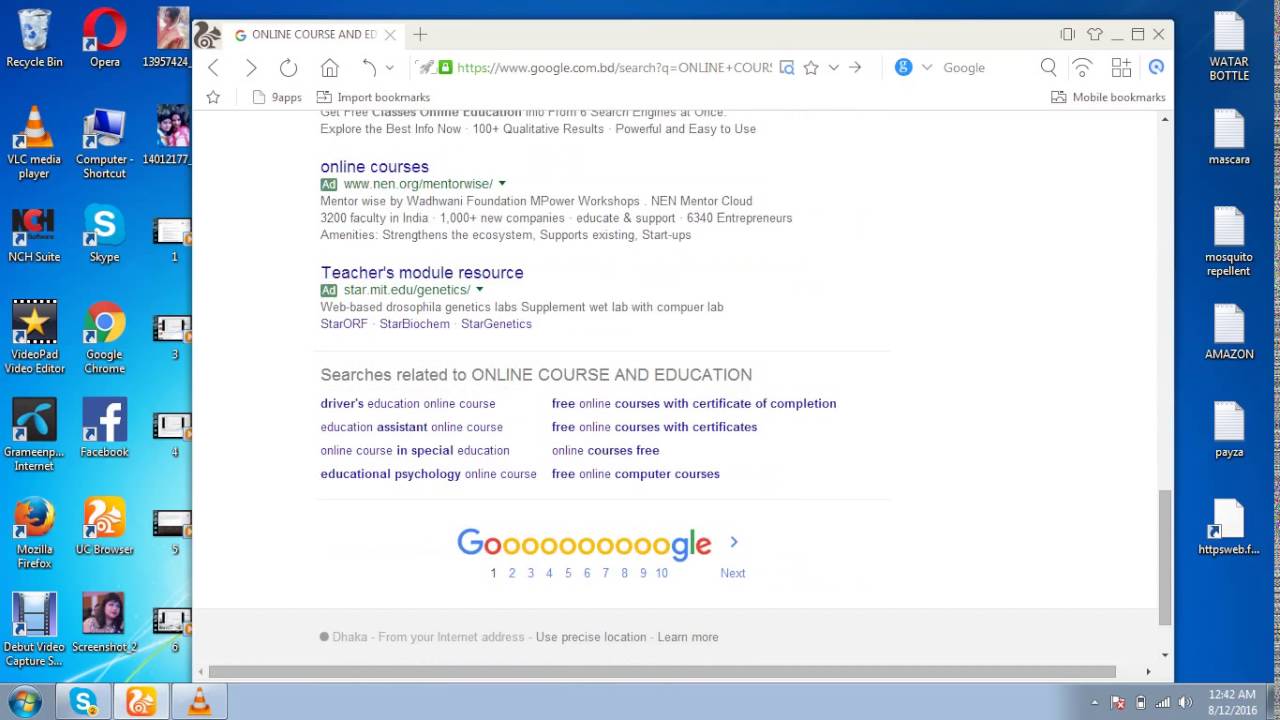
Task: Open UC Browser from the taskbar
Action: click(141, 702)
